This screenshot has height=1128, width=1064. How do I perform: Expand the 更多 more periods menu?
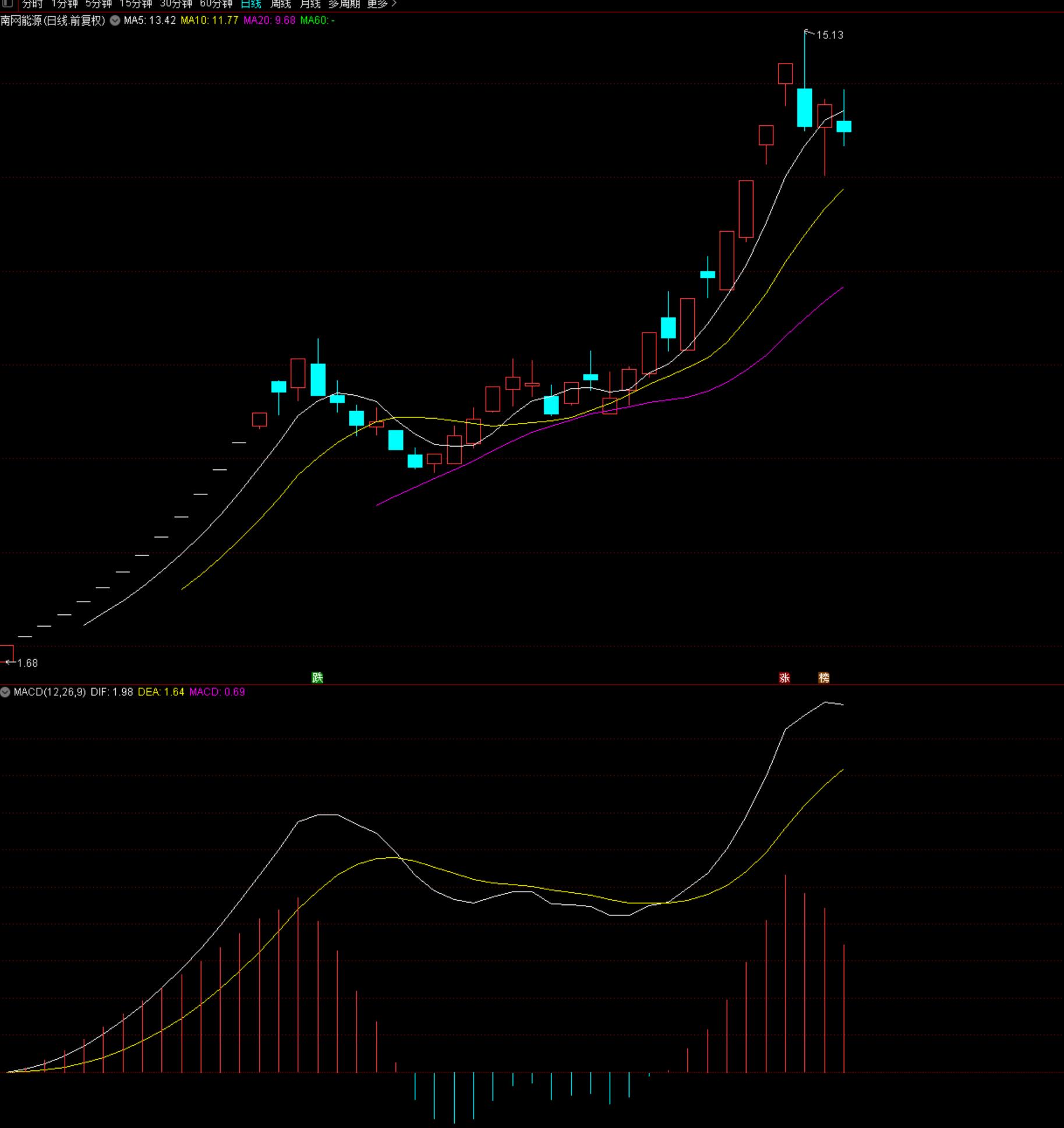(381, 4)
